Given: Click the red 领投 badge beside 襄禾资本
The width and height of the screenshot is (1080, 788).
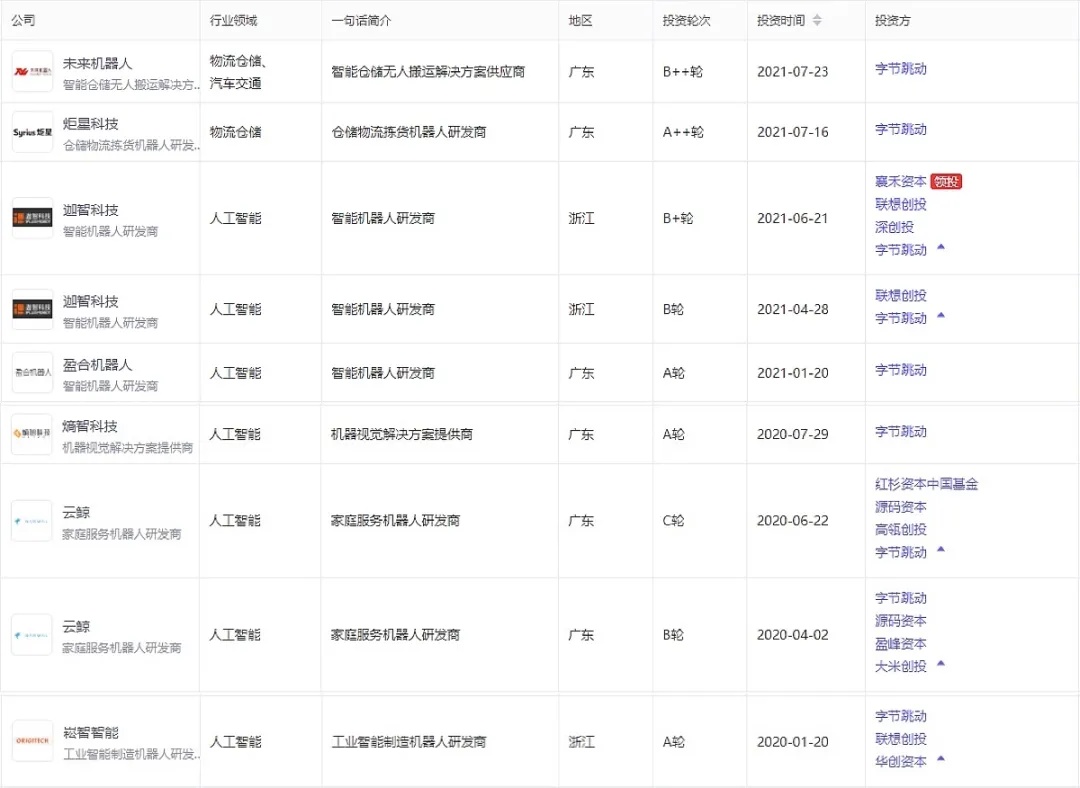Looking at the screenshot, I should click(946, 182).
